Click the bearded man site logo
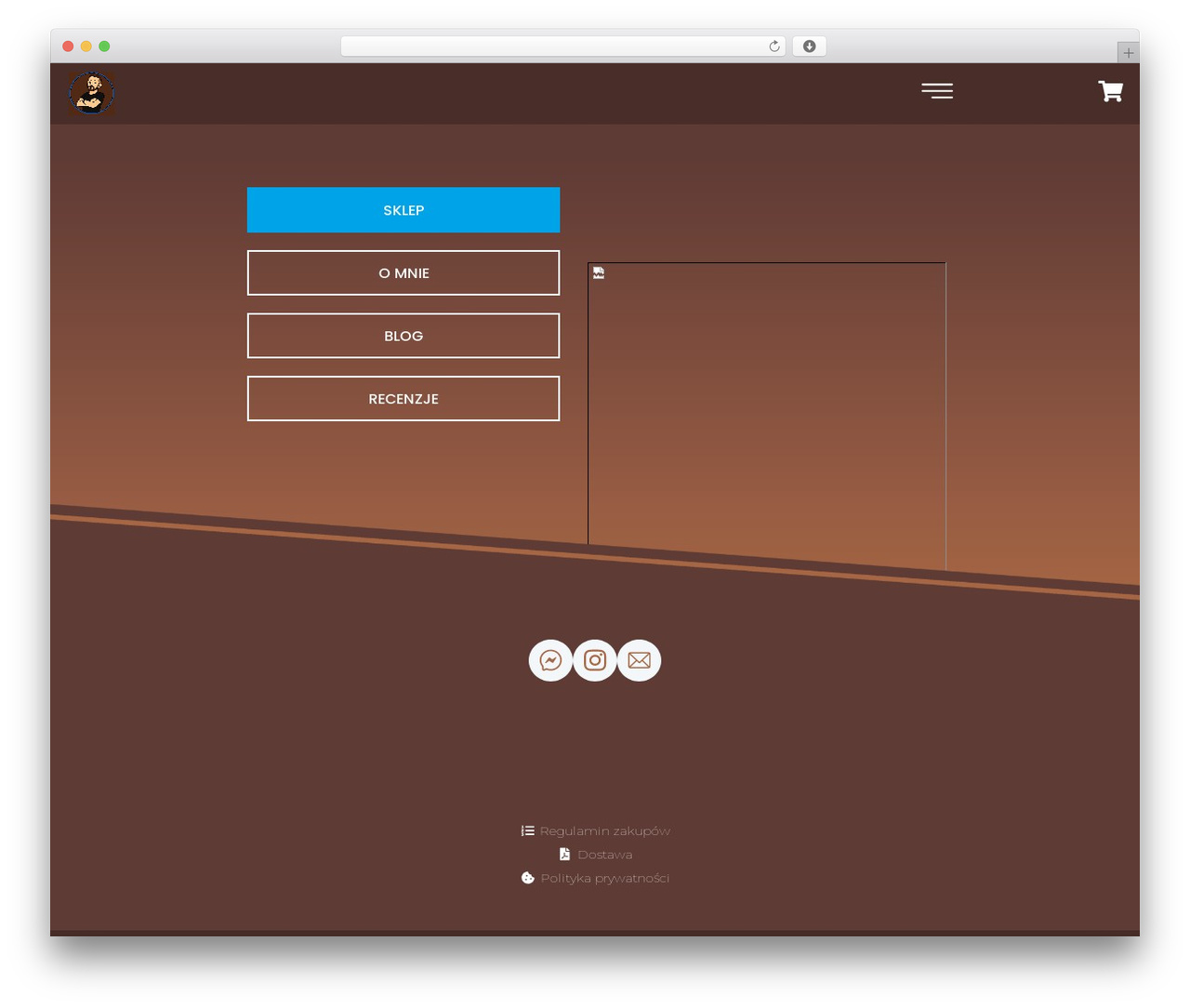Screen dimensions: 1190x1008 click(x=91, y=93)
